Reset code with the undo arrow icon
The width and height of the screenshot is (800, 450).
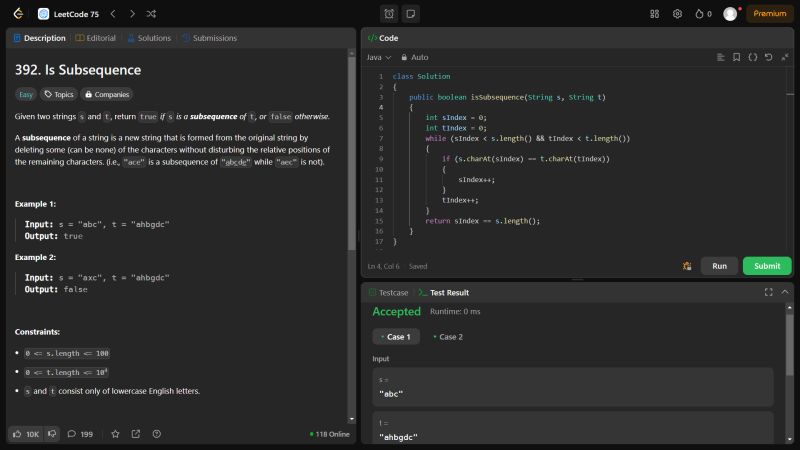[768, 57]
